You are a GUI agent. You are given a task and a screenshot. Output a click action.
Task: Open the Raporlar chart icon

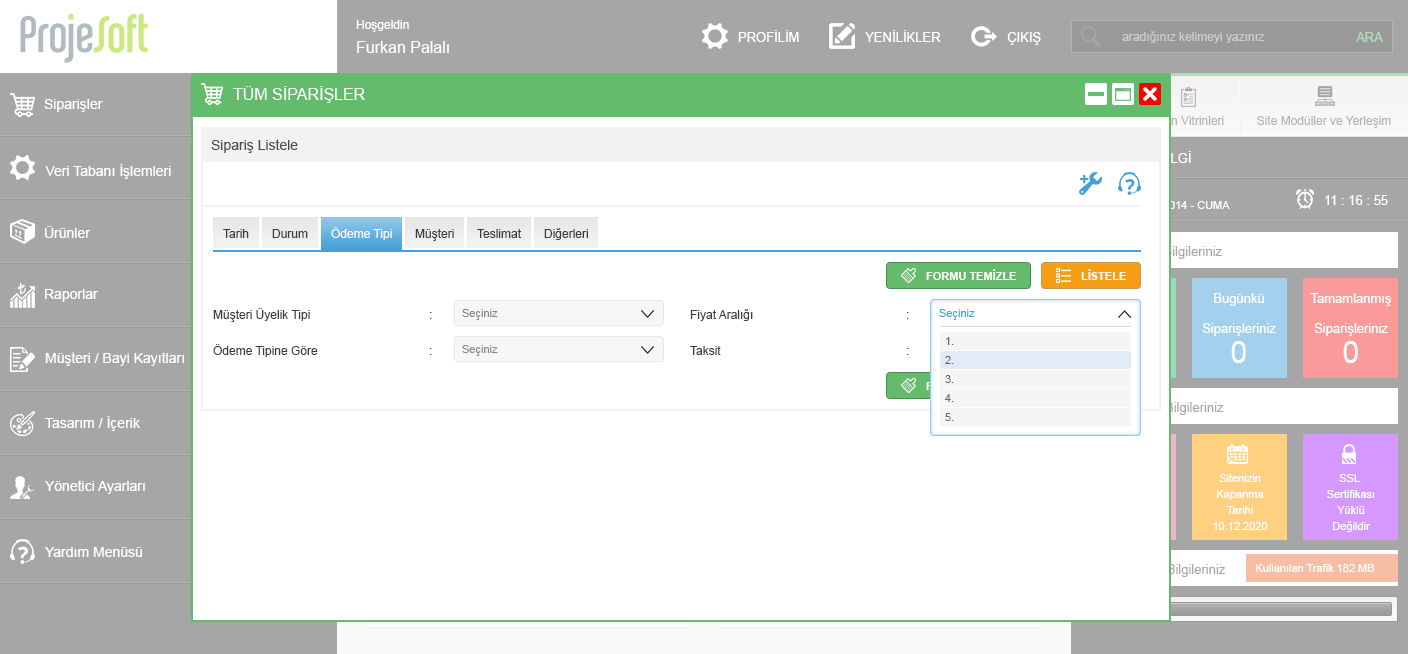click(22, 295)
